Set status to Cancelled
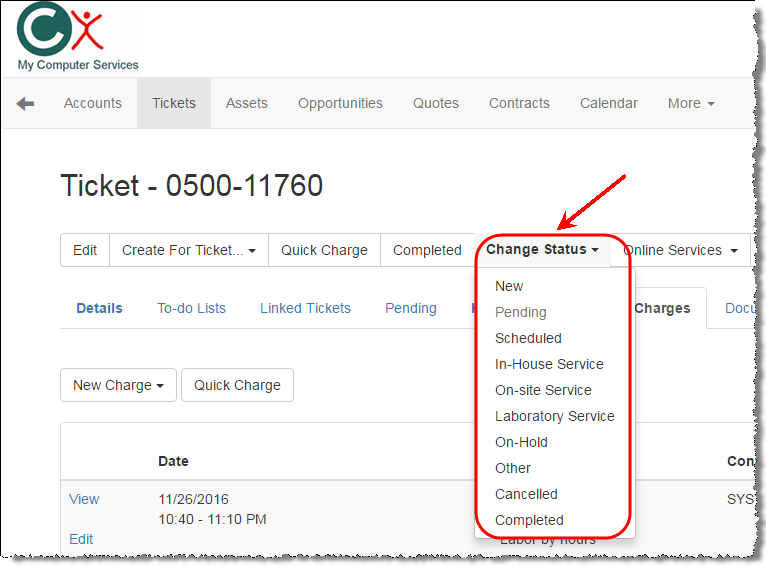Screen dimensions: 766x566 (526, 494)
